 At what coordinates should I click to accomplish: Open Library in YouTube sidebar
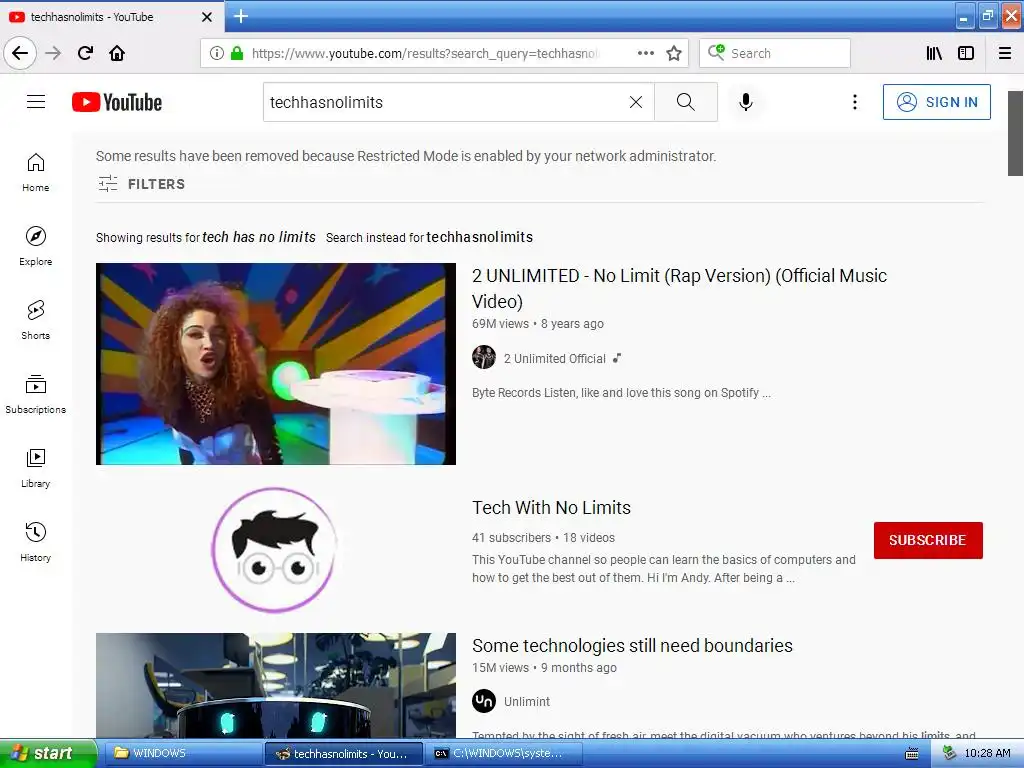coord(36,468)
